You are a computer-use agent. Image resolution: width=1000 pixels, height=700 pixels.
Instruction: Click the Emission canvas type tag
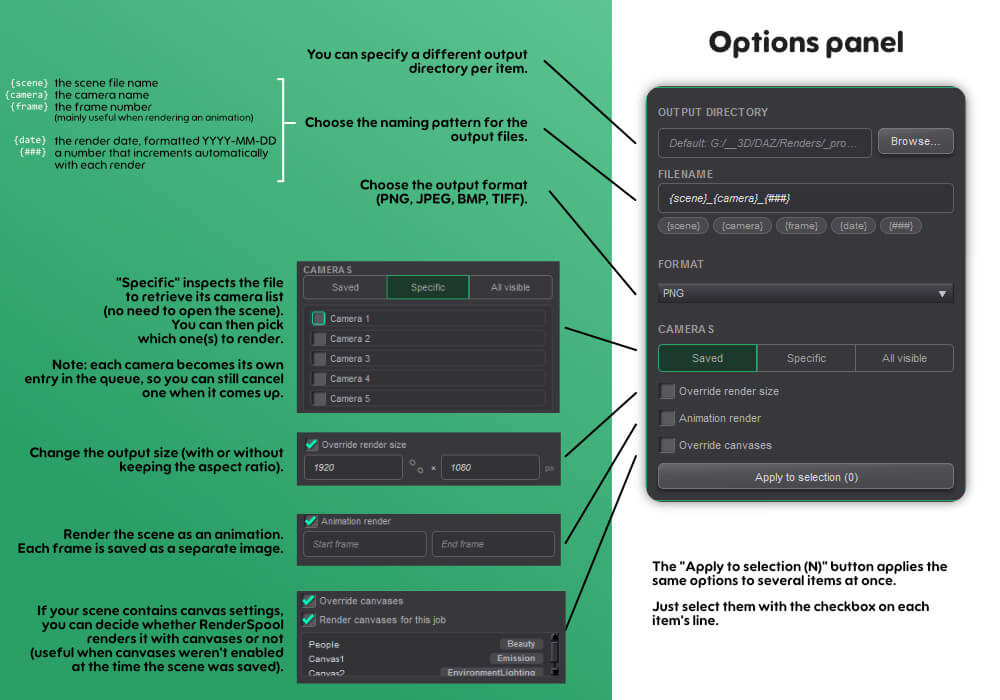(x=516, y=658)
